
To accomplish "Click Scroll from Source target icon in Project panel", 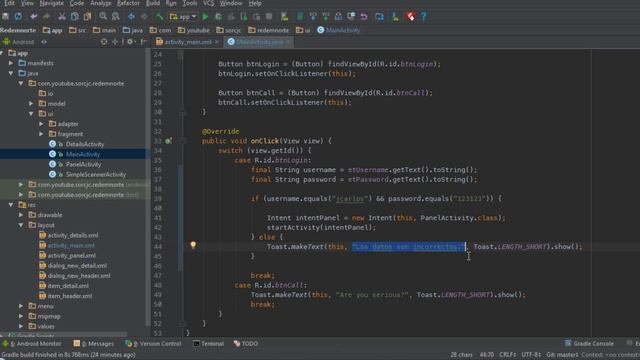I will [104, 42].
